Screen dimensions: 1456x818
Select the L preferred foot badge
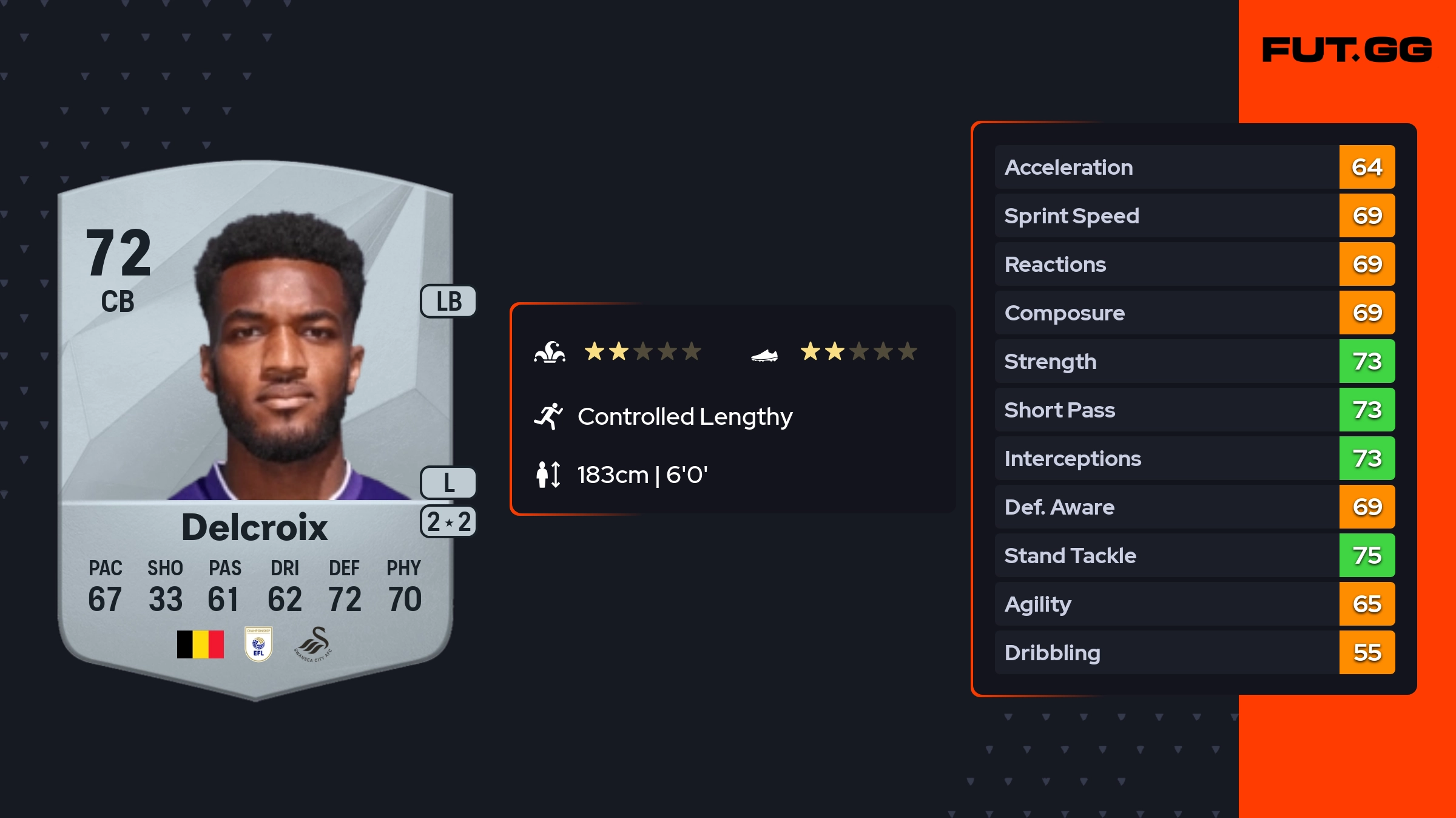point(449,483)
